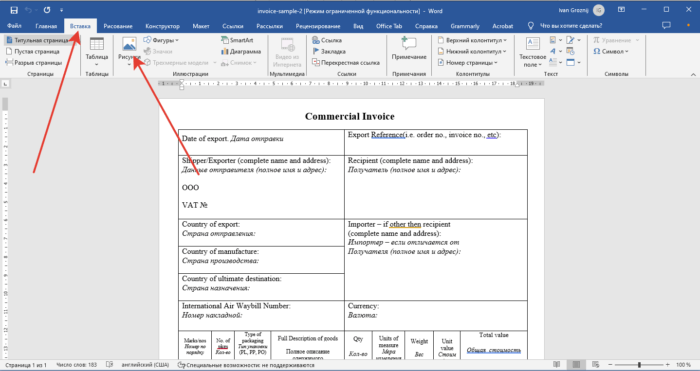Switch to the Главная tab
The height and width of the screenshot is (371, 700).
46,26
